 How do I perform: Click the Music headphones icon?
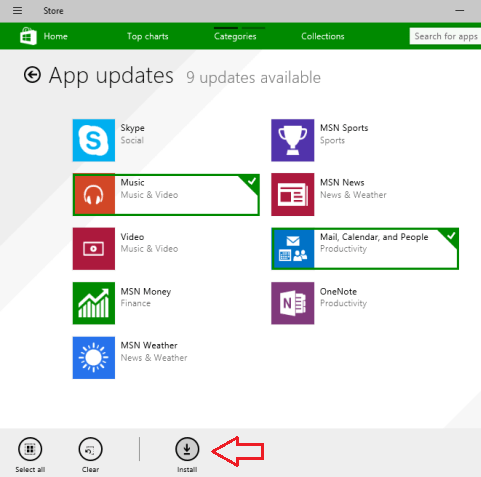94,195
